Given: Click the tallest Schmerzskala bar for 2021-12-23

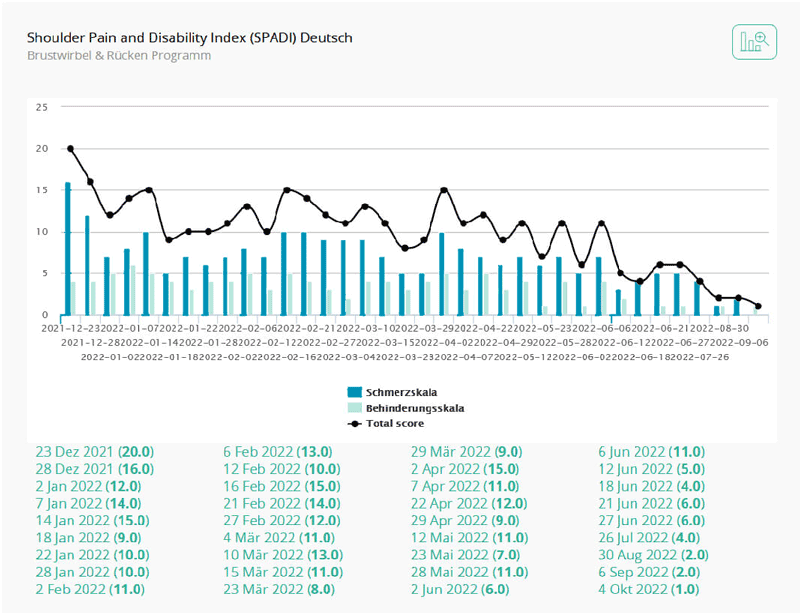Looking at the screenshot, I should point(67,249).
